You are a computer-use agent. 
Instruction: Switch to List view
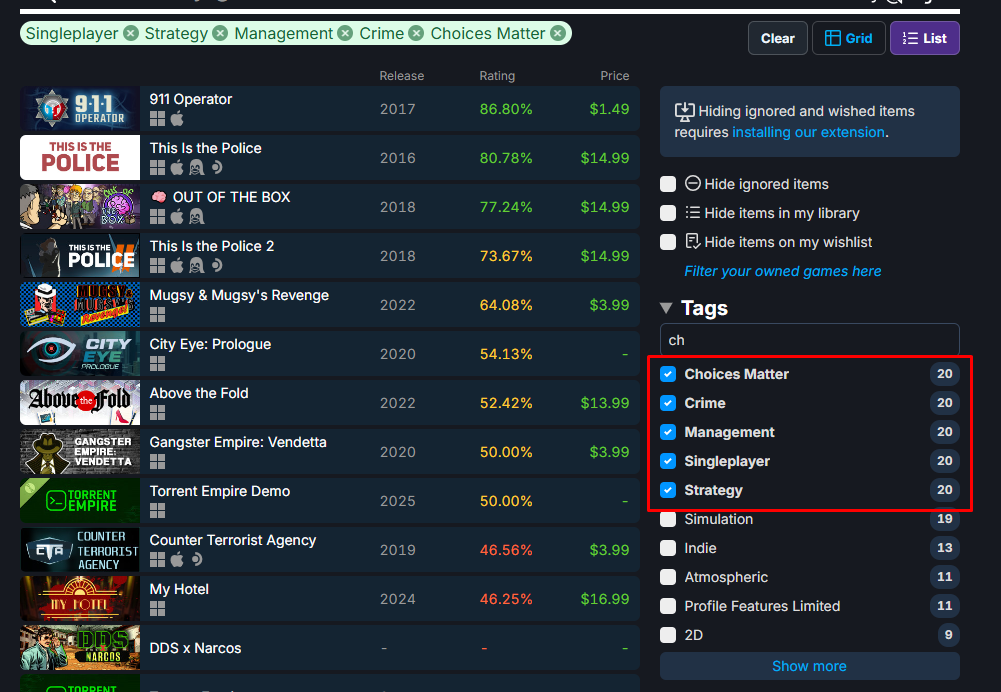(x=924, y=38)
